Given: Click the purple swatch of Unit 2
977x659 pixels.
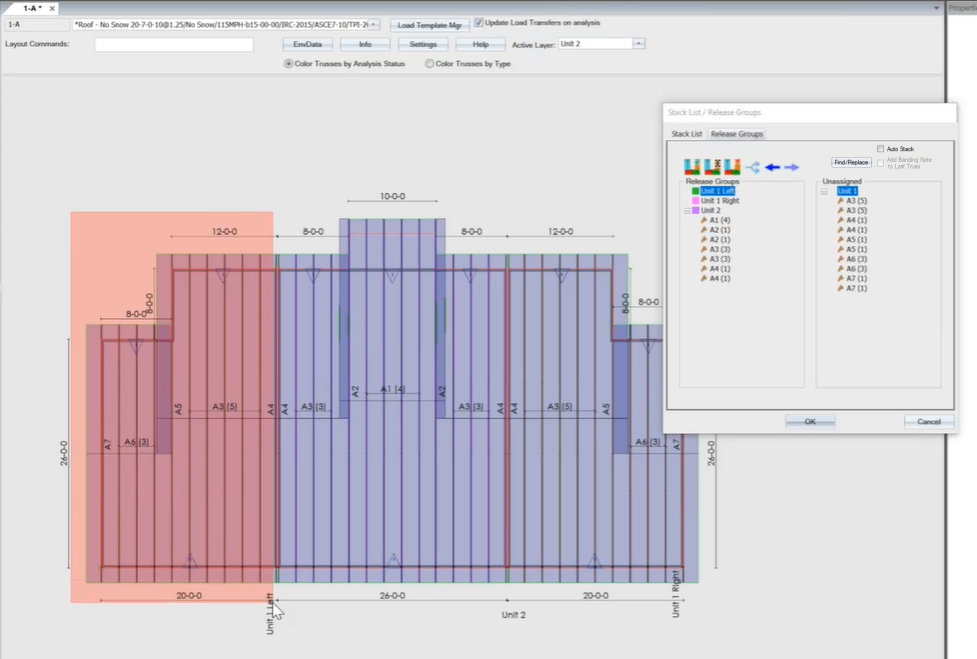Looking at the screenshot, I should pyautogui.click(x=695, y=211).
